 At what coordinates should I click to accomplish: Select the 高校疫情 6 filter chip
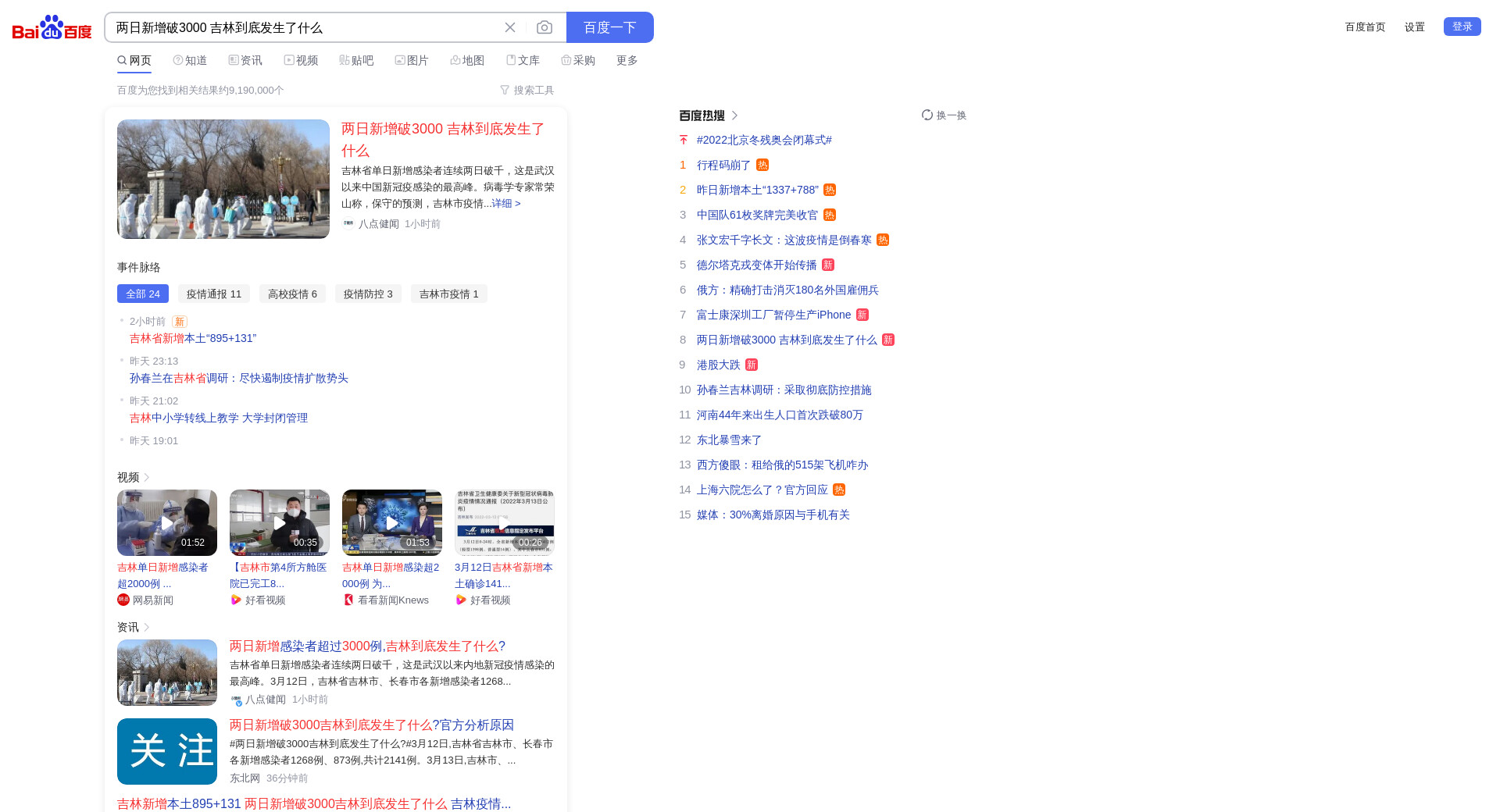click(x=292, y=294)
